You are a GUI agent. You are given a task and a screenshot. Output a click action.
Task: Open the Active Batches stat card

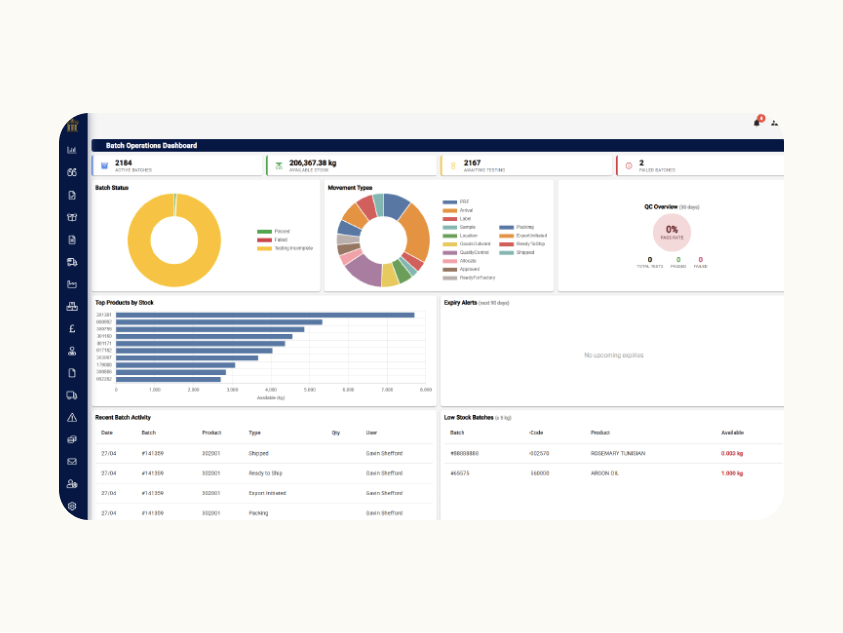coord(177,166)
